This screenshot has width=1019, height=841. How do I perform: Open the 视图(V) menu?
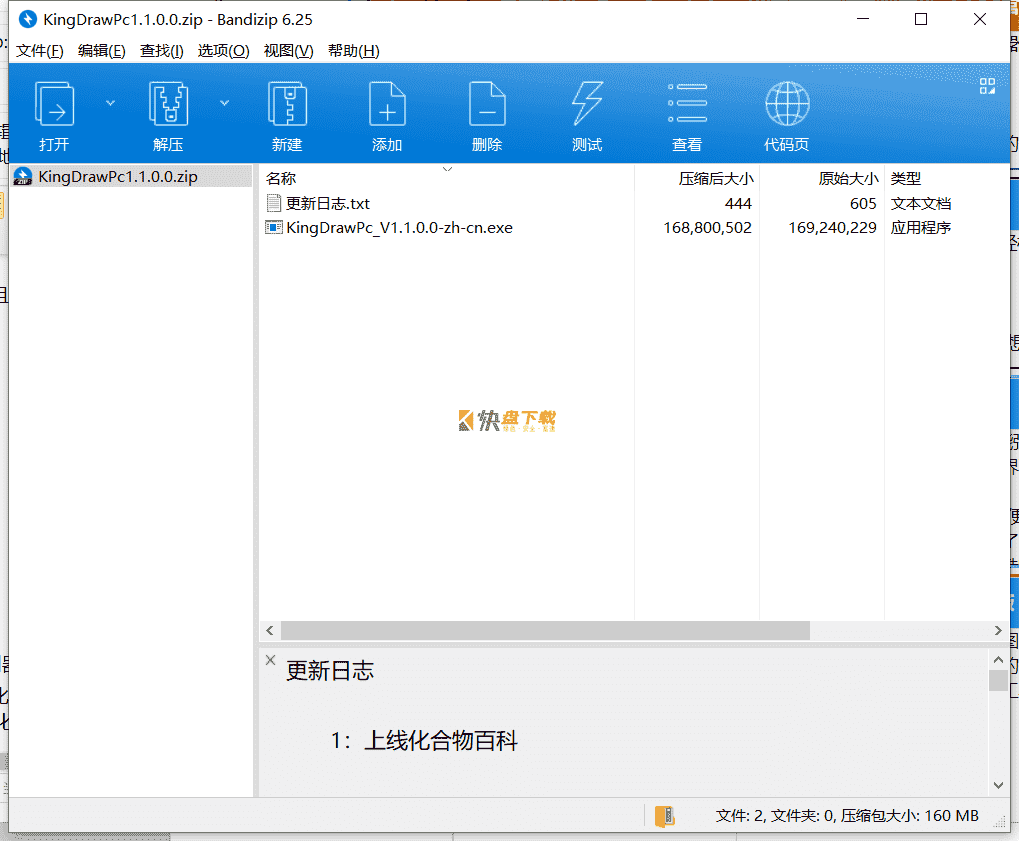click(289, 51)
